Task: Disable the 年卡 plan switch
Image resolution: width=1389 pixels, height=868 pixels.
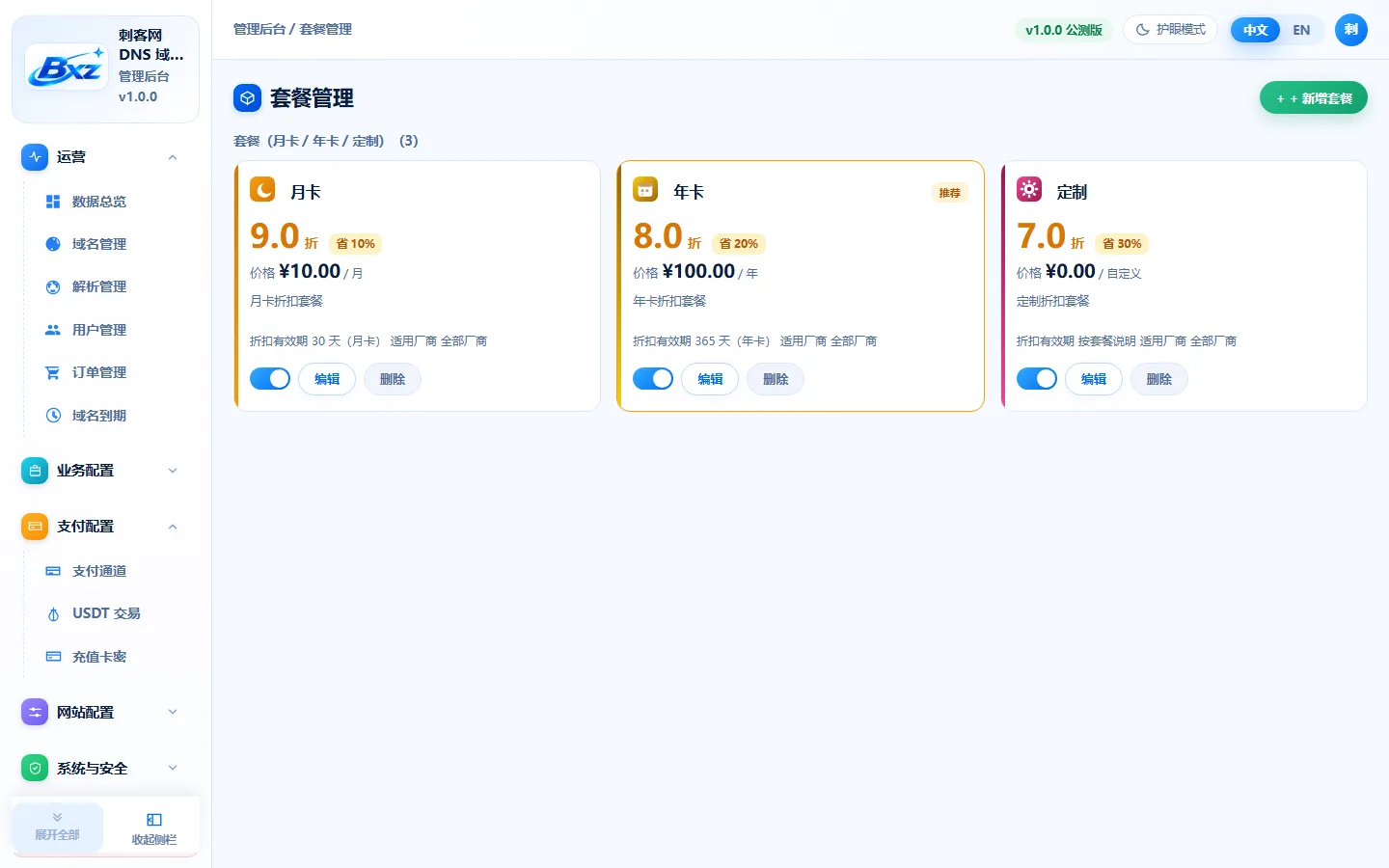Action: [x=653, y=379]
